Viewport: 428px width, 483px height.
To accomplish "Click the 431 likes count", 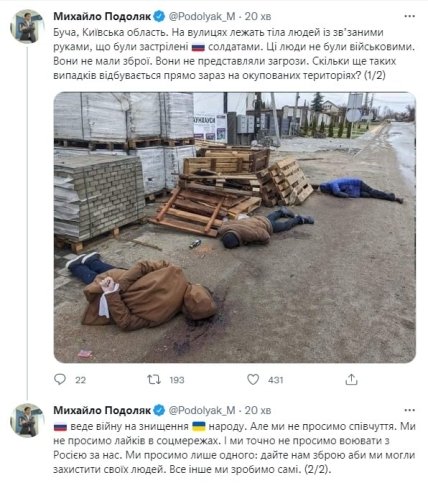I will pyautogui.click(x=275, y=380).
